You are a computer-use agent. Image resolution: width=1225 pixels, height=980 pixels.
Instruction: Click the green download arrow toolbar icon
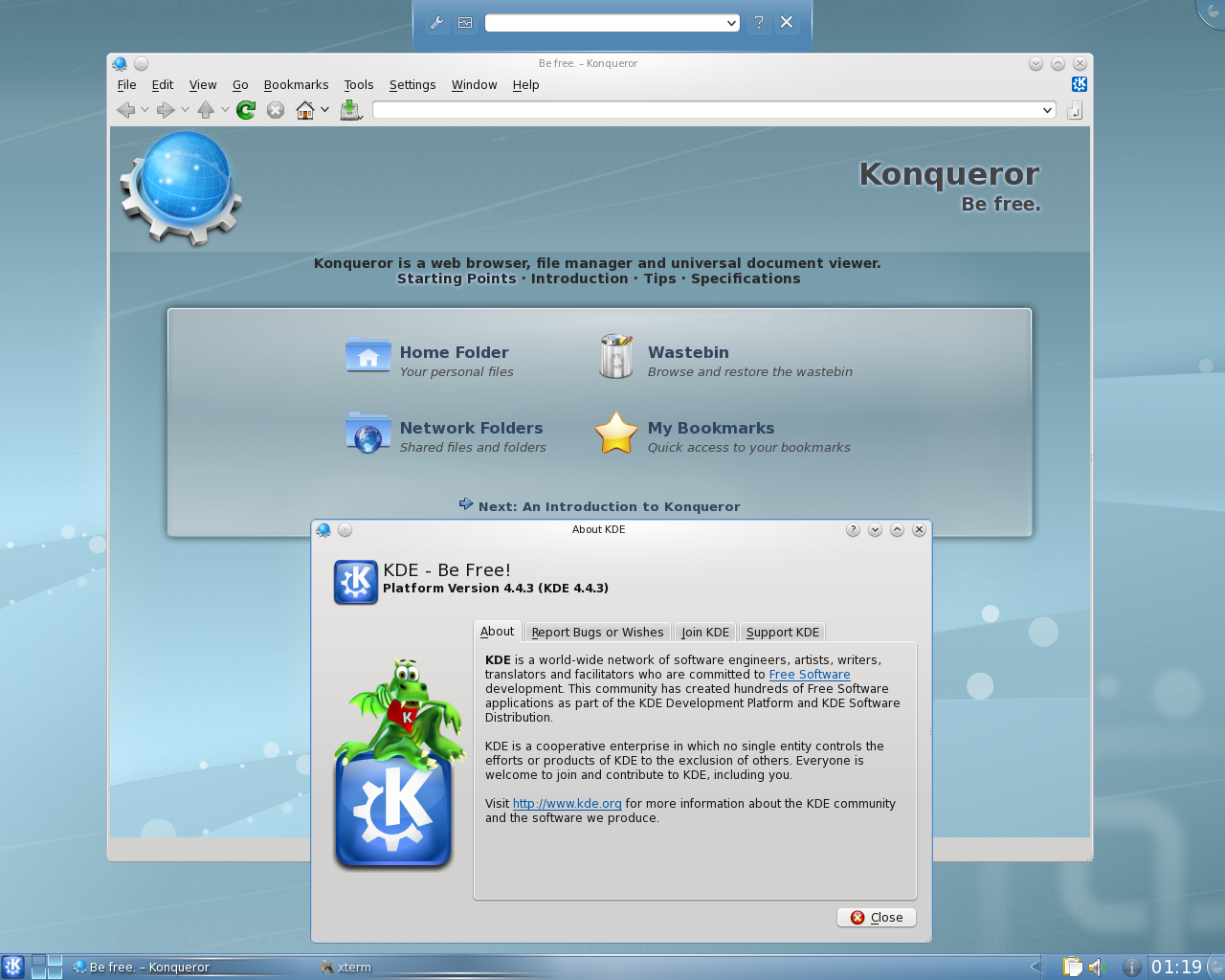[350, 110]
